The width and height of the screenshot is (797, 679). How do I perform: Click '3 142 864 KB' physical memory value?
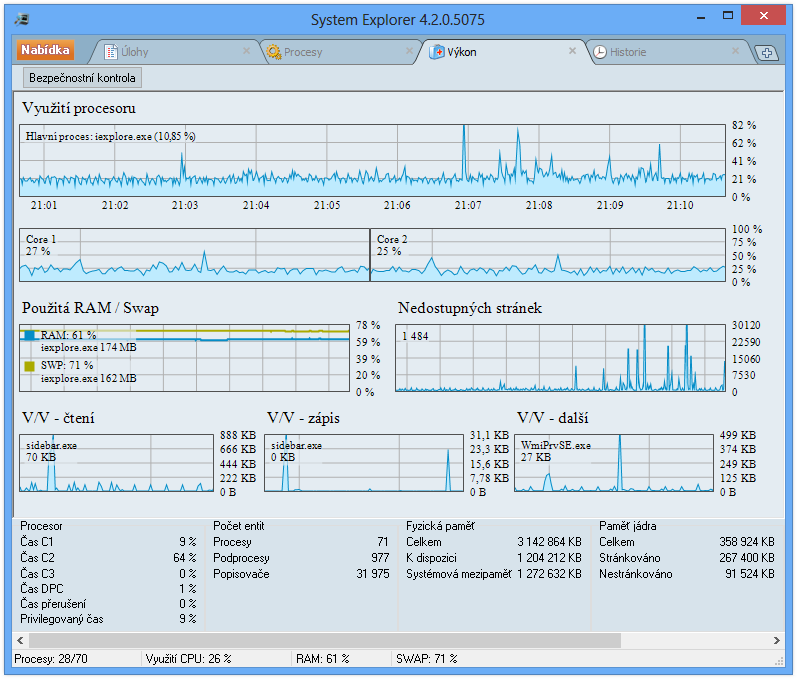[549, 542]
